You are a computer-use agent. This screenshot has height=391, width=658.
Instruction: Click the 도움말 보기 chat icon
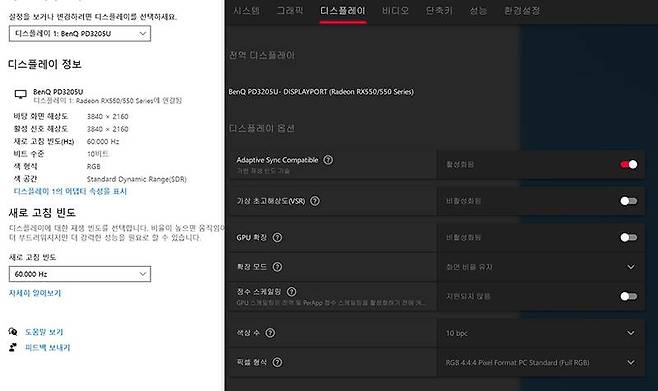[x=13, y=332]
